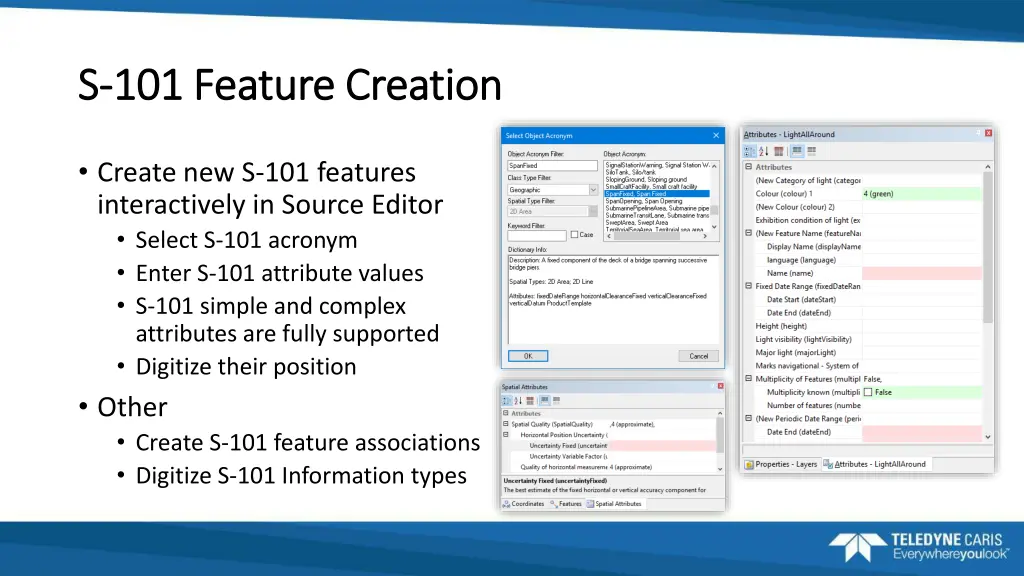Click Cancel in Select Object Acronym
The height and width of the screenshot is (576, 1024).
pyautogui.click(x=698, y=356)
